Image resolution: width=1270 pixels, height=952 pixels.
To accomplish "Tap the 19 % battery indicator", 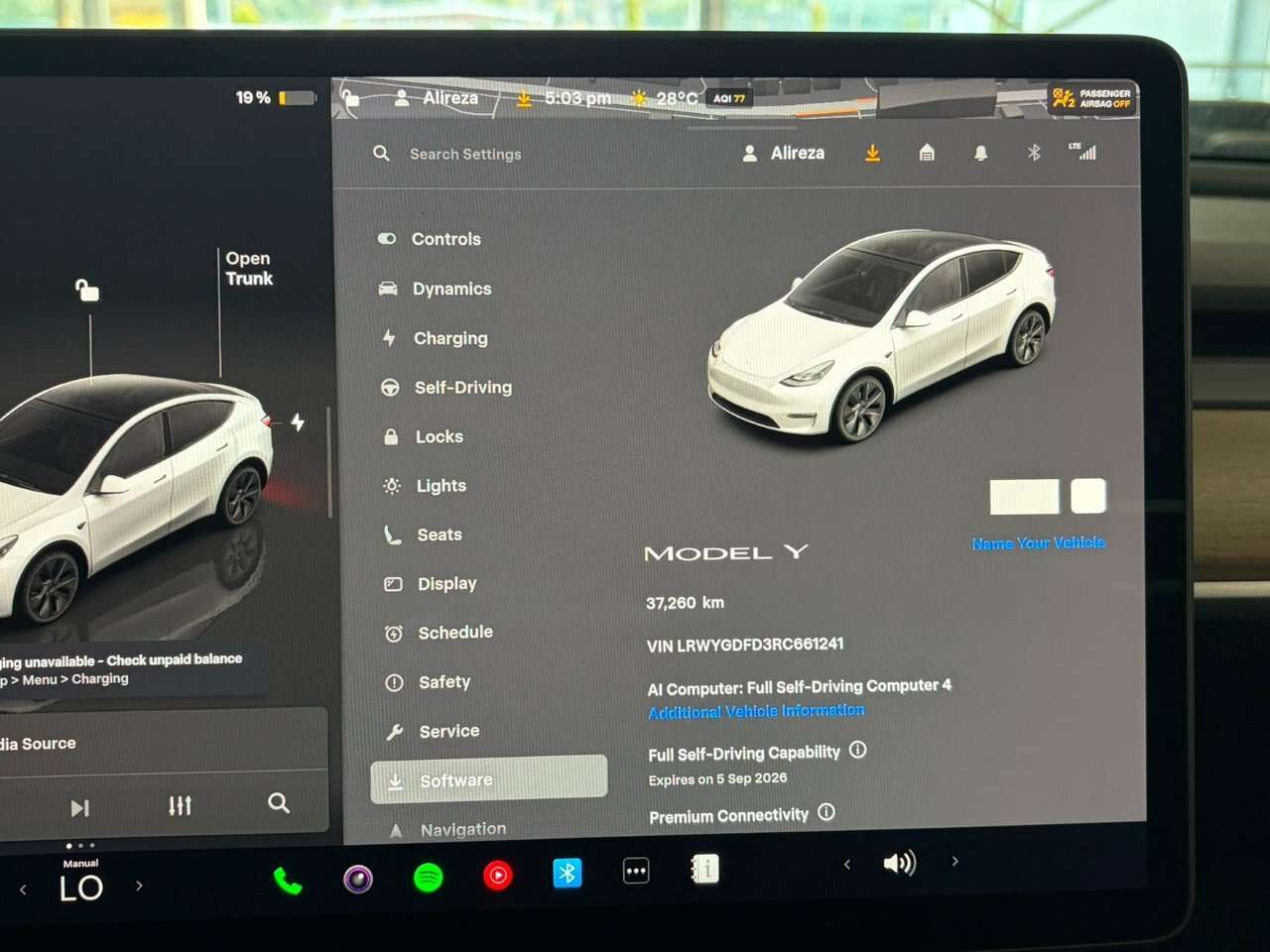I will pos(276,98).
